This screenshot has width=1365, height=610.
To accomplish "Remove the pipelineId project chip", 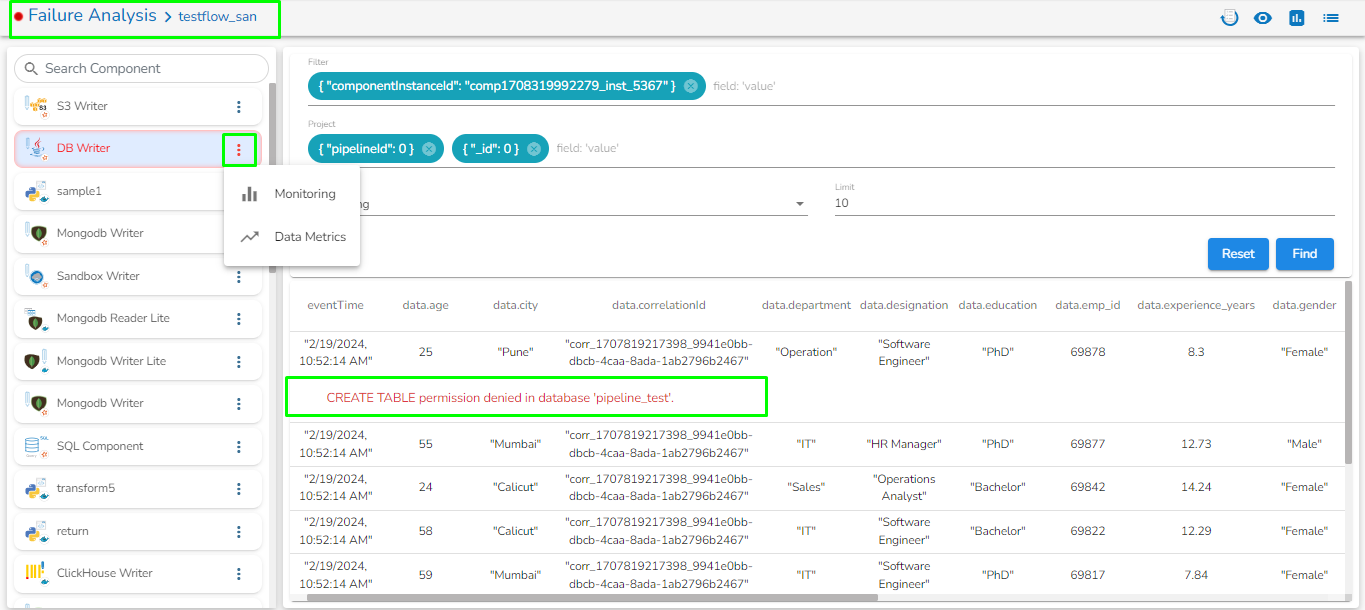I will [x=429, y=149].
